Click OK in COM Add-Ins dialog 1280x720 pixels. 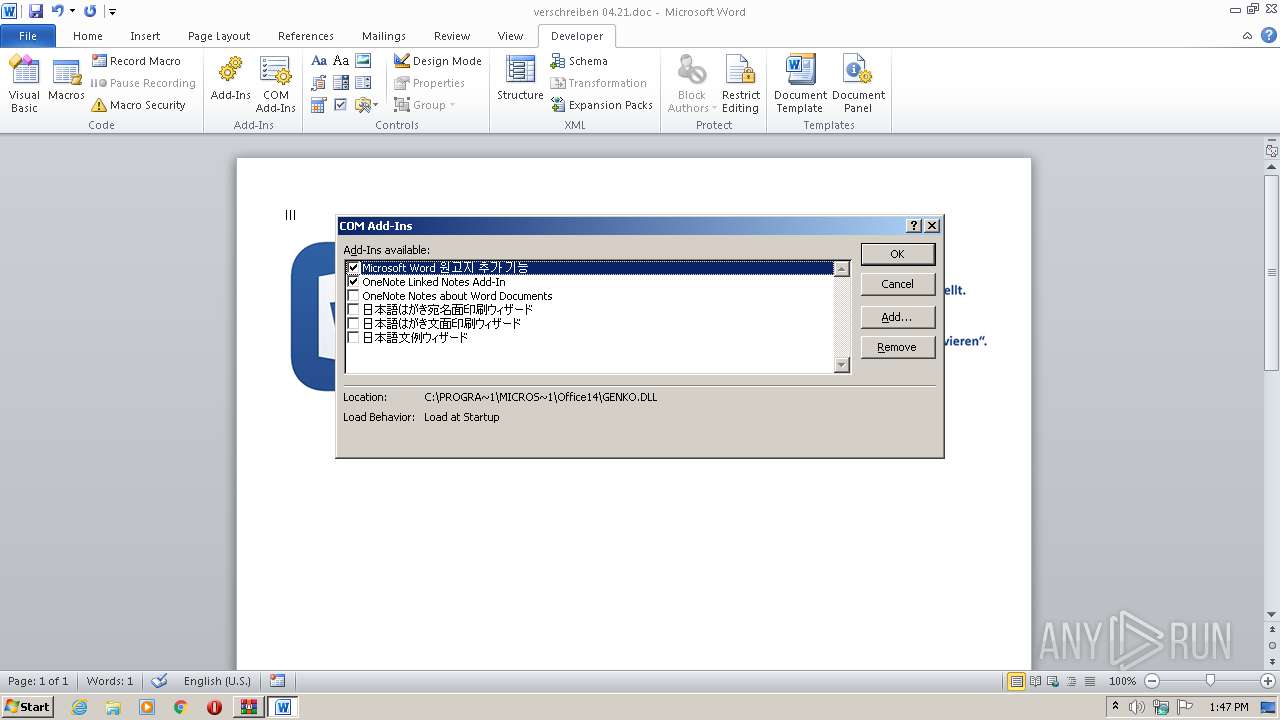(897, 254)
